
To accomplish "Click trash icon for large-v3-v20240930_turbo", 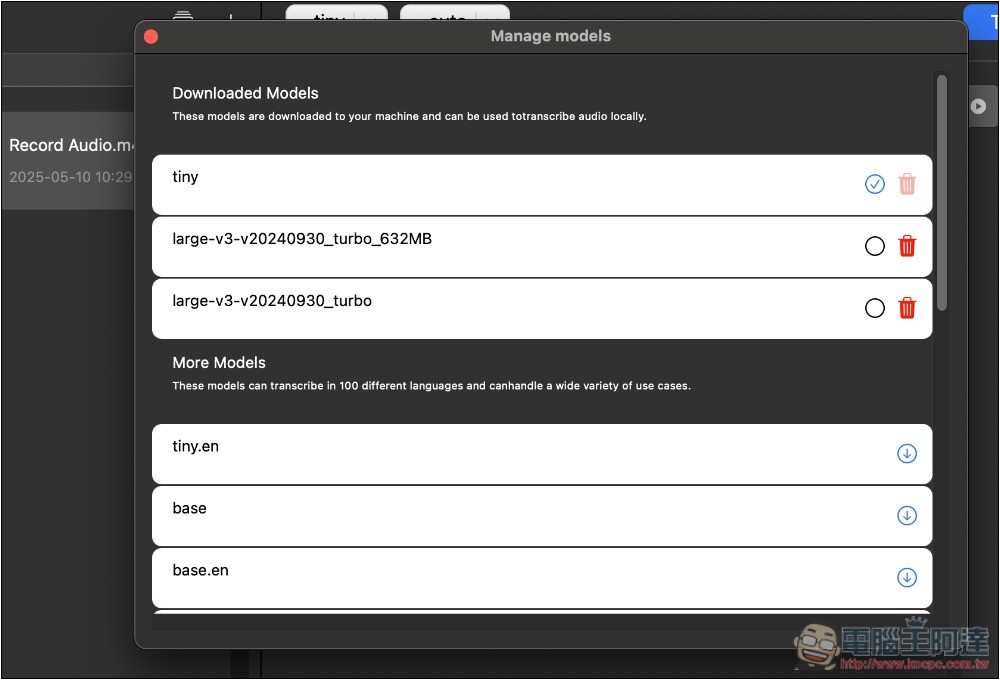I will (x=907, y=308).
